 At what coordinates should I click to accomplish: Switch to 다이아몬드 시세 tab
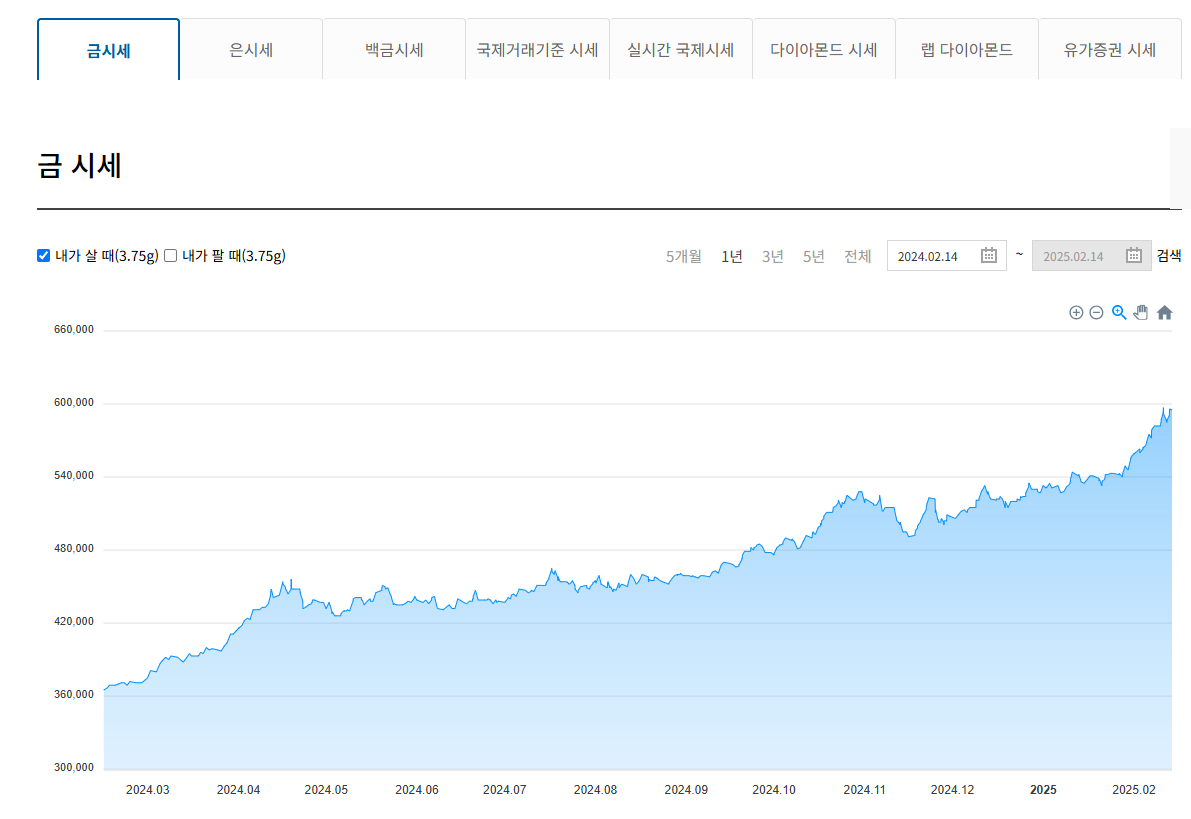tap(824, 49)
